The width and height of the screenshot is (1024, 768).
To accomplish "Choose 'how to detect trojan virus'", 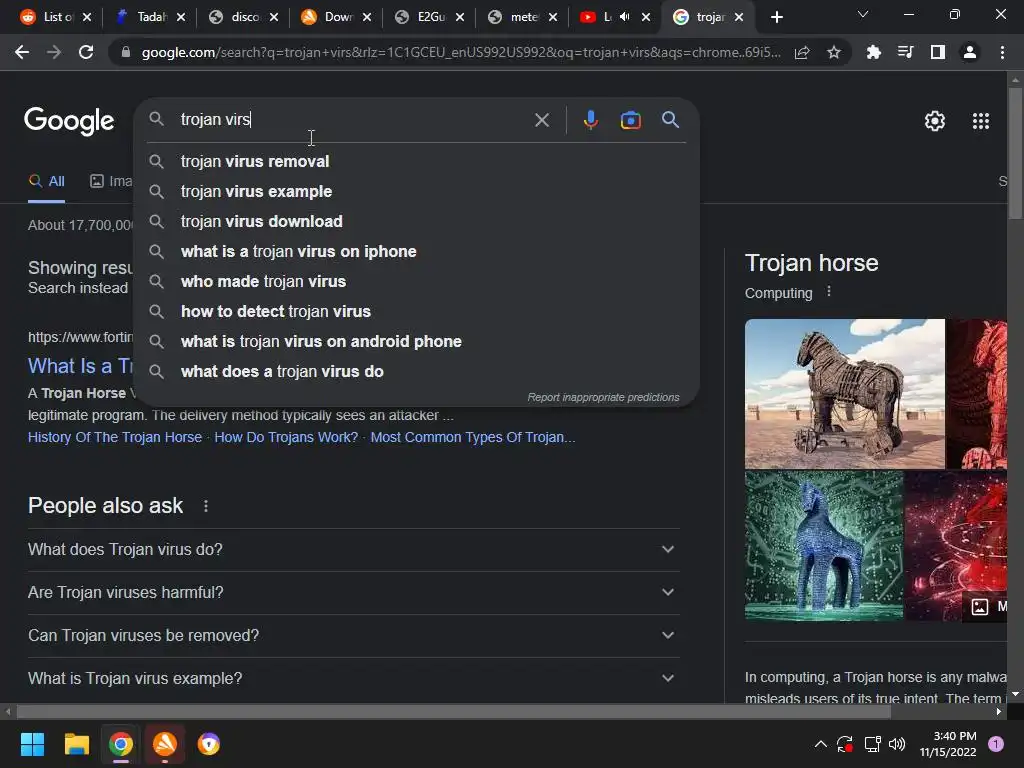I will click(x=416, y=312).
